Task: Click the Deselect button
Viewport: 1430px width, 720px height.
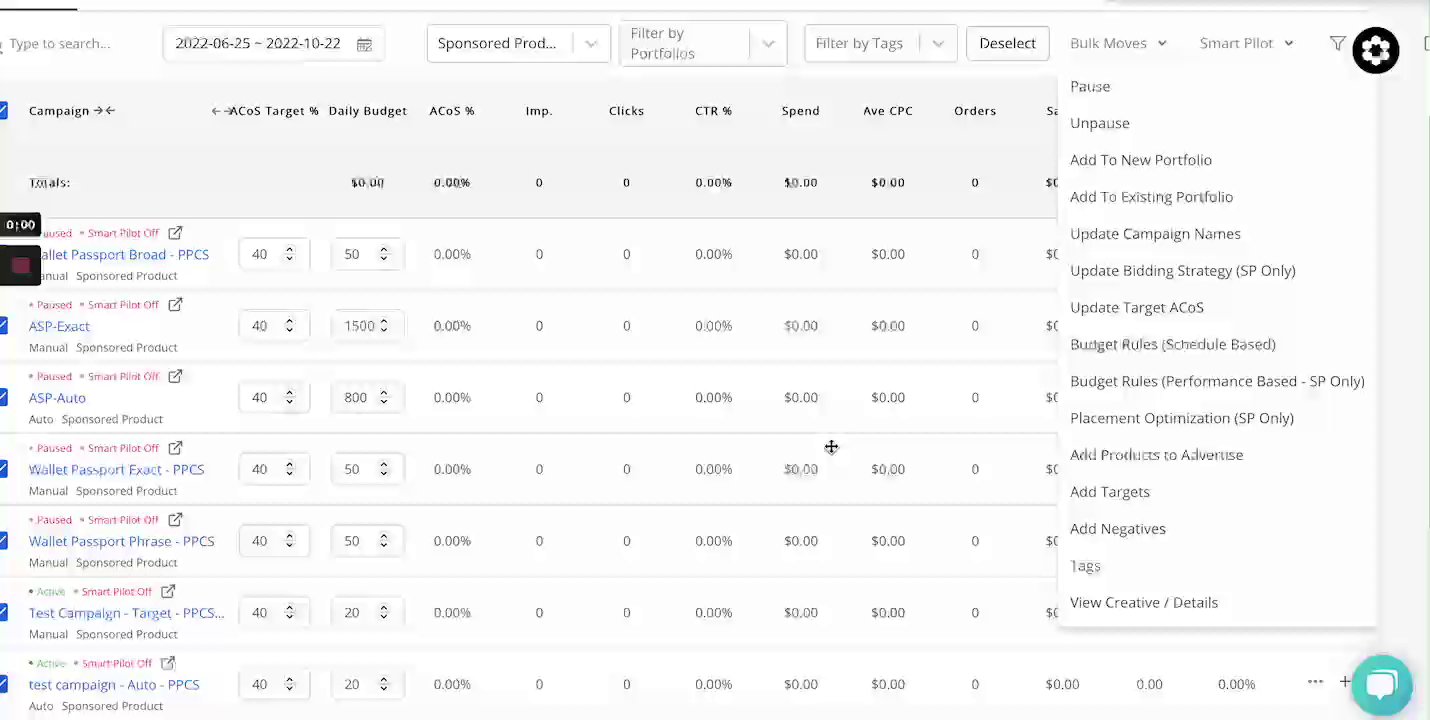Action: 1007,43
